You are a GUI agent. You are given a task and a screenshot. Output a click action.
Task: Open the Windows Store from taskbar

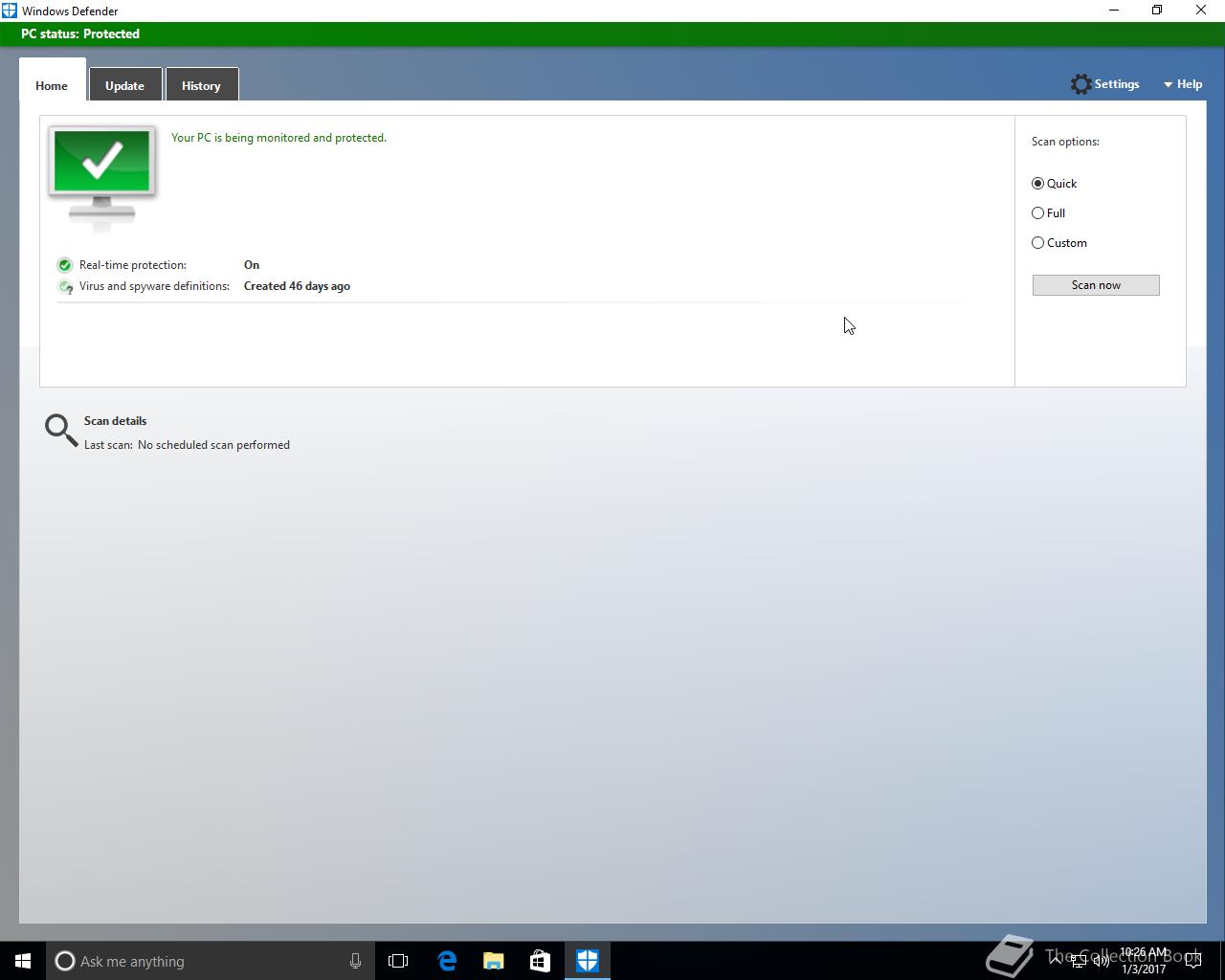[x=541, y=961]
